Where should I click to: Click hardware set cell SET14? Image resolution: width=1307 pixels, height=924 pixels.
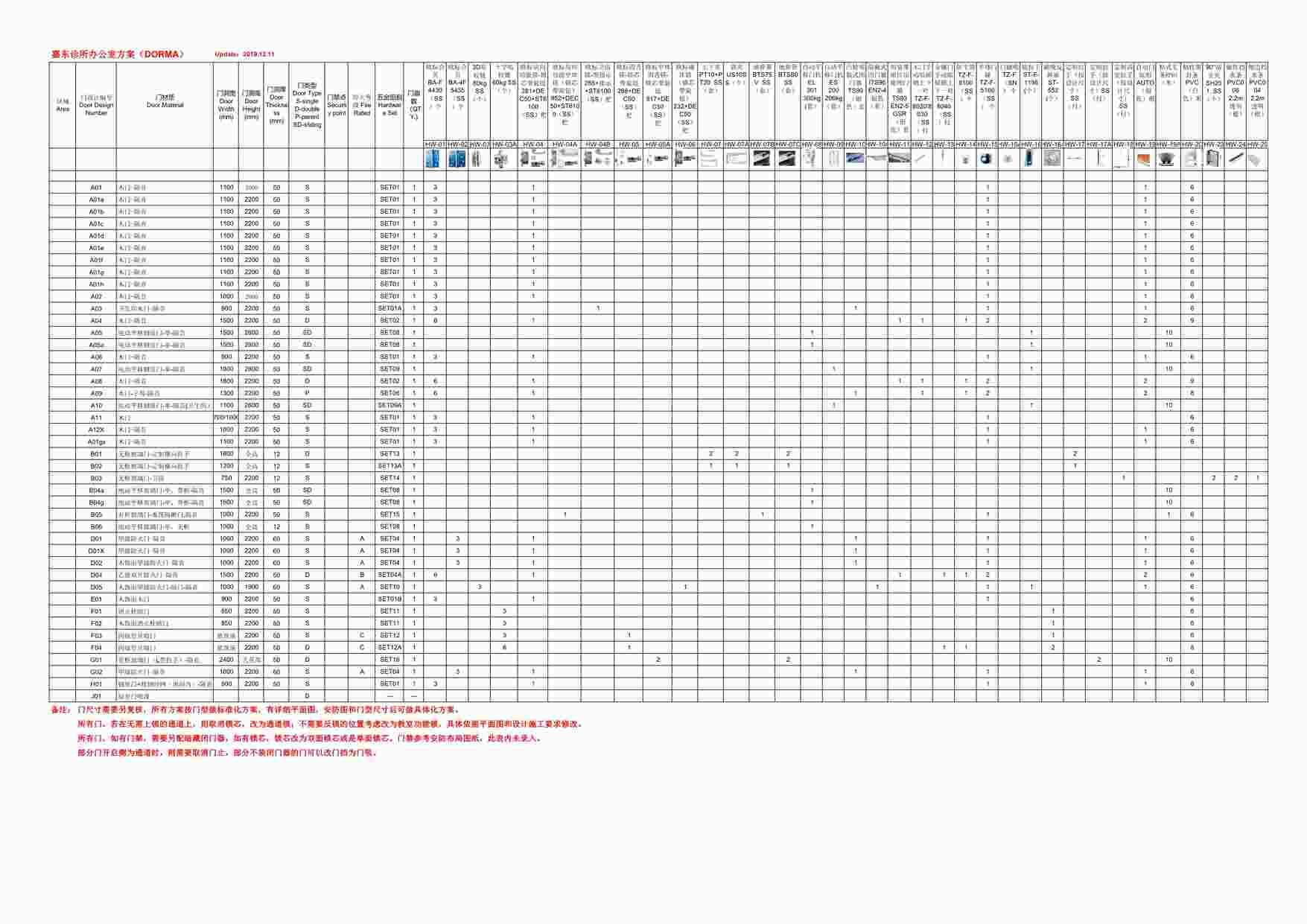point(389,478)
